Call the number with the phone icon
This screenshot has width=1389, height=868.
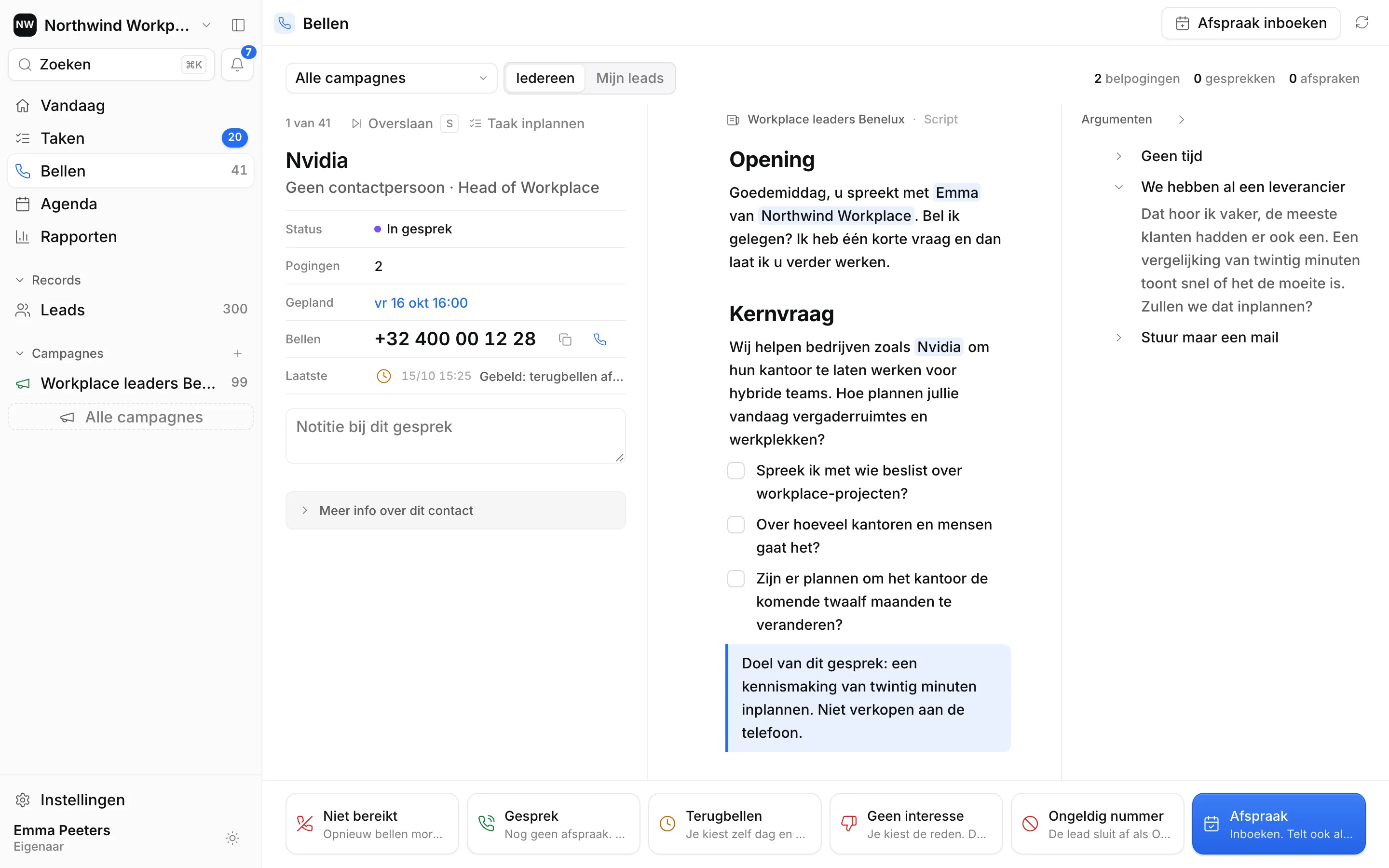pos(600,339)
